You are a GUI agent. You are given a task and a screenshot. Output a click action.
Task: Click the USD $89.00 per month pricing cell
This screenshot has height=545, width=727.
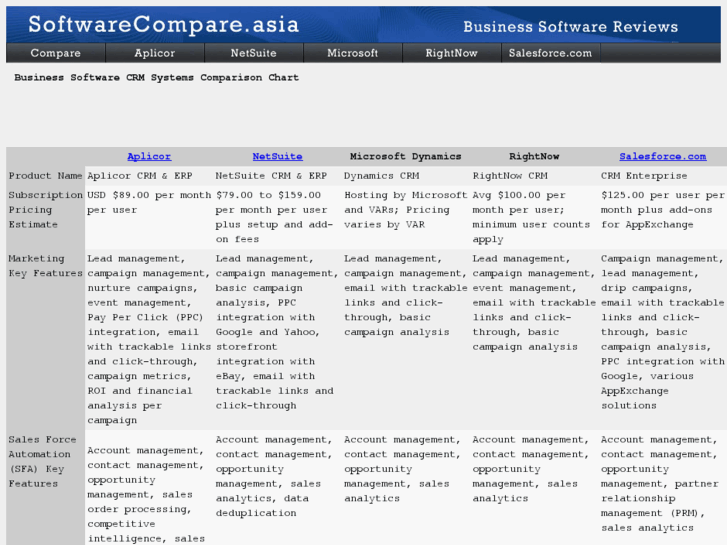(149, 217)
